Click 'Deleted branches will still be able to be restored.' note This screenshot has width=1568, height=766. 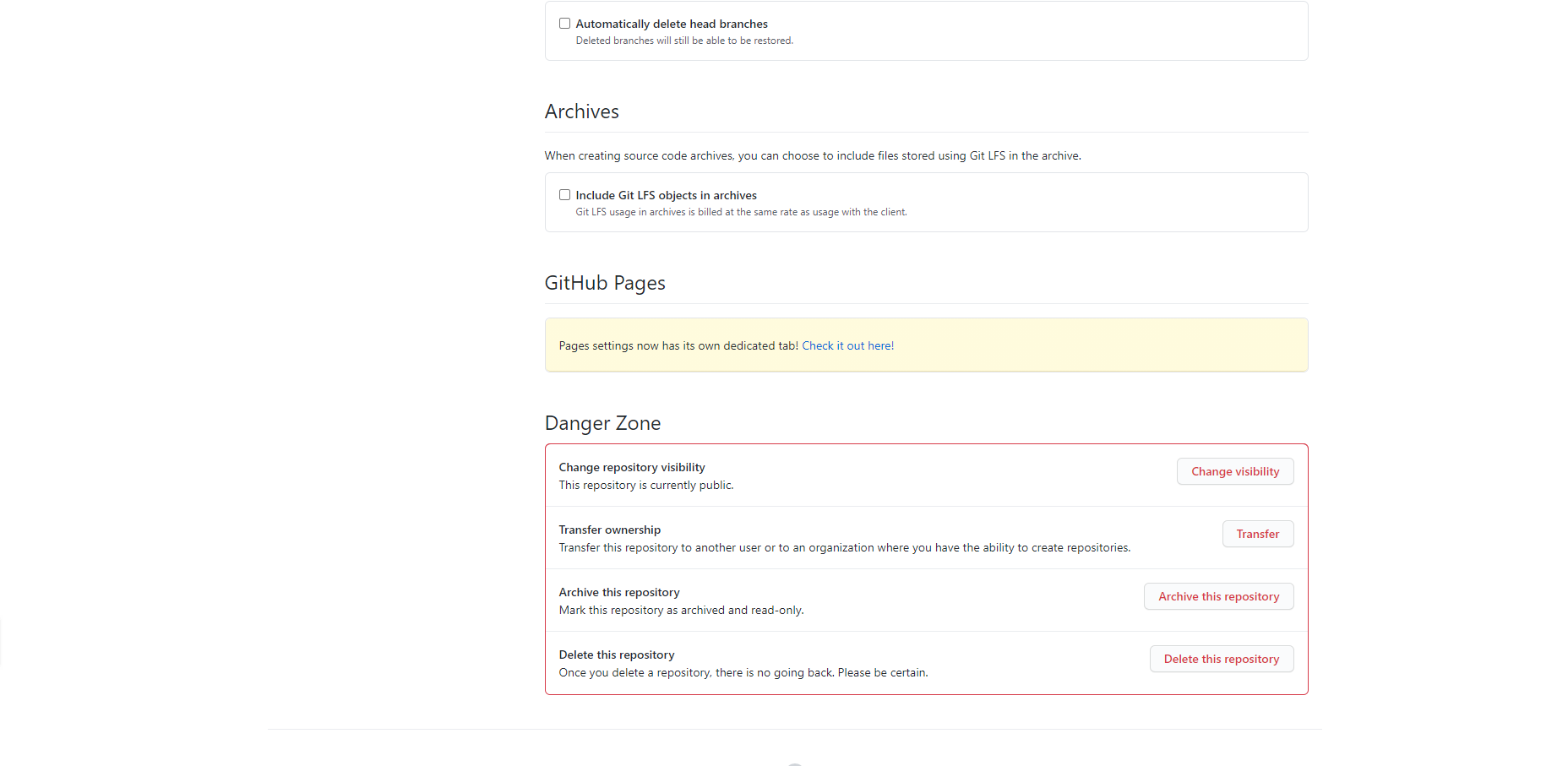coord(684,41)
